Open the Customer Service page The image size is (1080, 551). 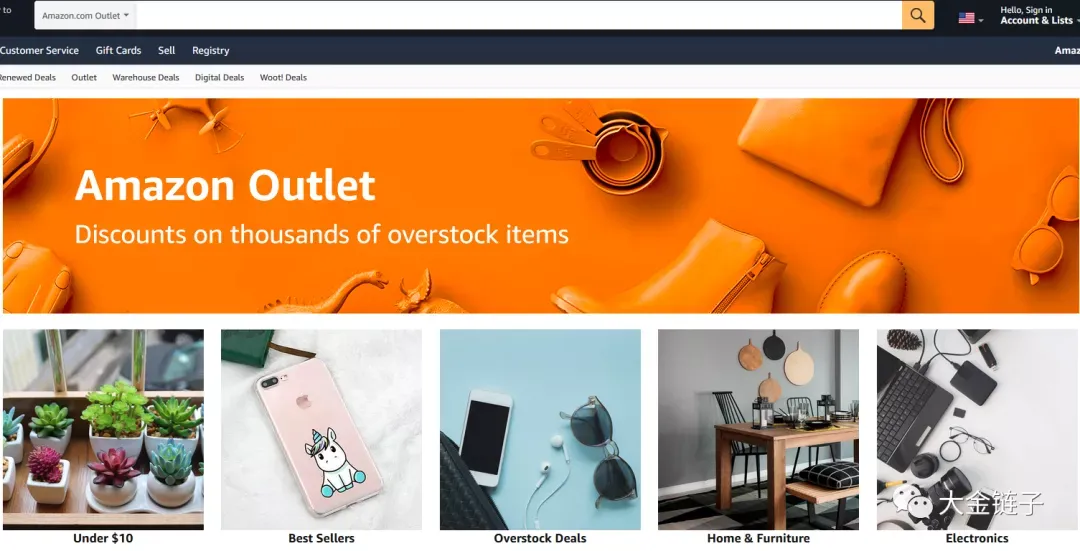click(39, 50)
